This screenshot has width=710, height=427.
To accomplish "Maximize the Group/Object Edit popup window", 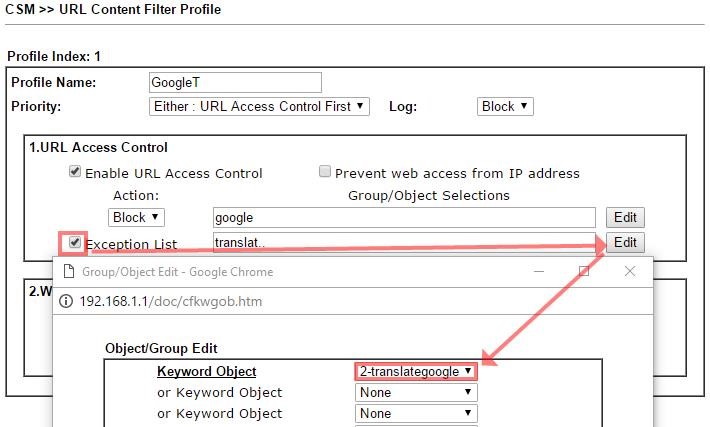I will pyautogui.click(x=584, y=271).
